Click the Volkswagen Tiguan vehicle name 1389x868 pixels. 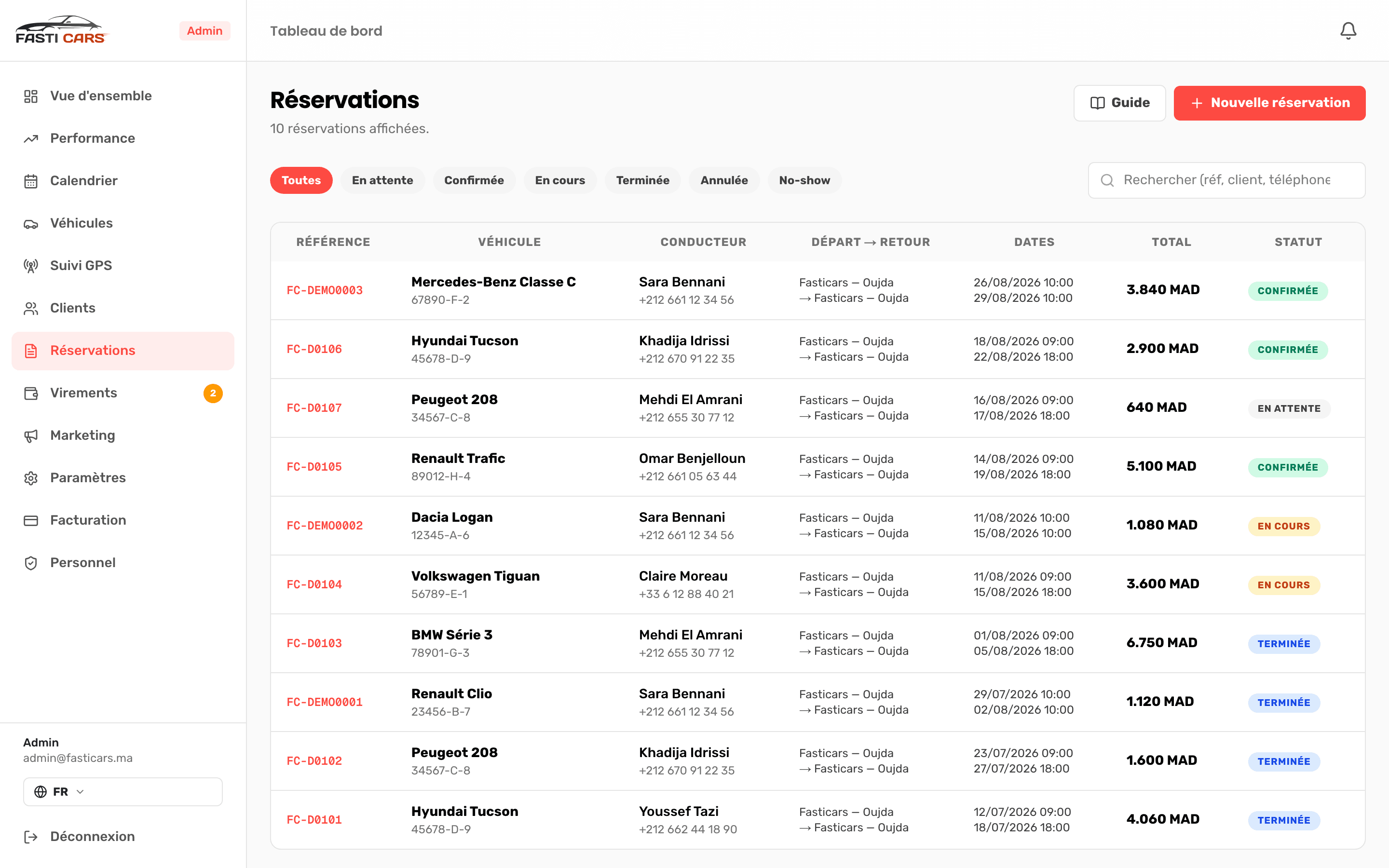coord(475,576)
